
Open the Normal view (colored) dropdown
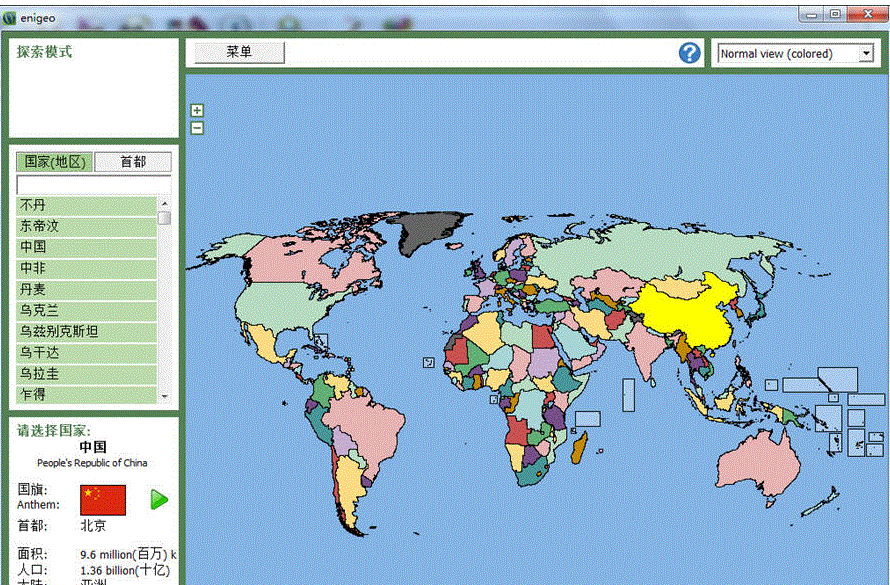(796, 54)
